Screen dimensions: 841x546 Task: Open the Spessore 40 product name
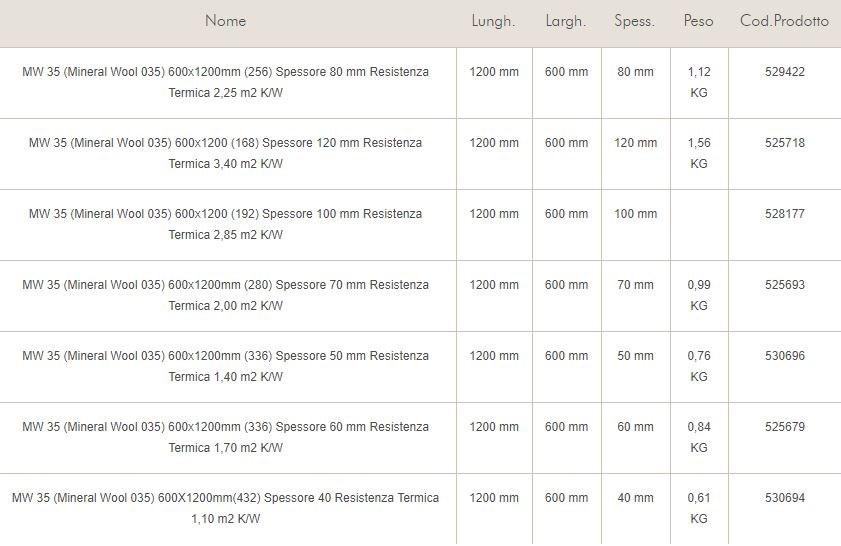225,508
